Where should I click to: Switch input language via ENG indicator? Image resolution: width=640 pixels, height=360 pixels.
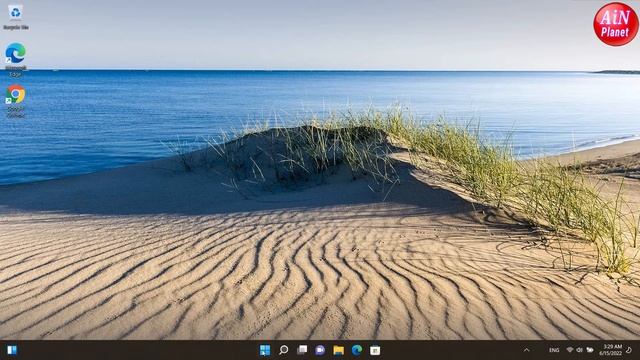(554, 350)
